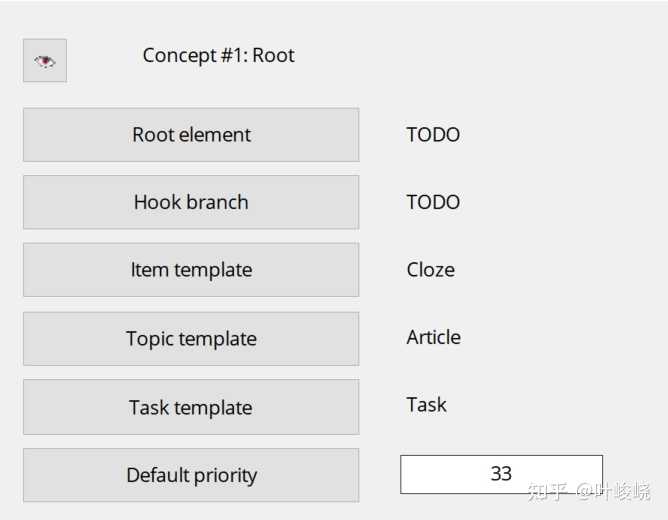This screenshot has height=520, width=668.
Task: Click the Hook branch button
Action: point(191,202)
